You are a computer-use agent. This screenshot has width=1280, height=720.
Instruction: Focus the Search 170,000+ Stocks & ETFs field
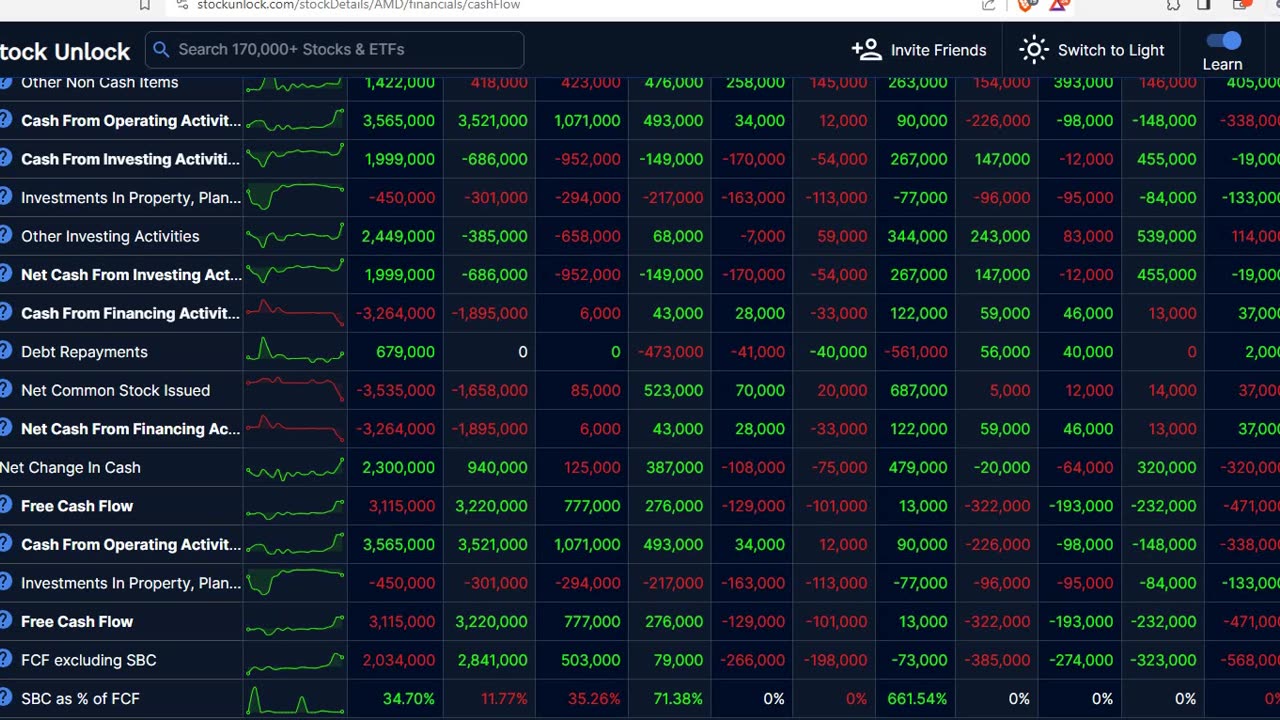click(x=335, y=49)
